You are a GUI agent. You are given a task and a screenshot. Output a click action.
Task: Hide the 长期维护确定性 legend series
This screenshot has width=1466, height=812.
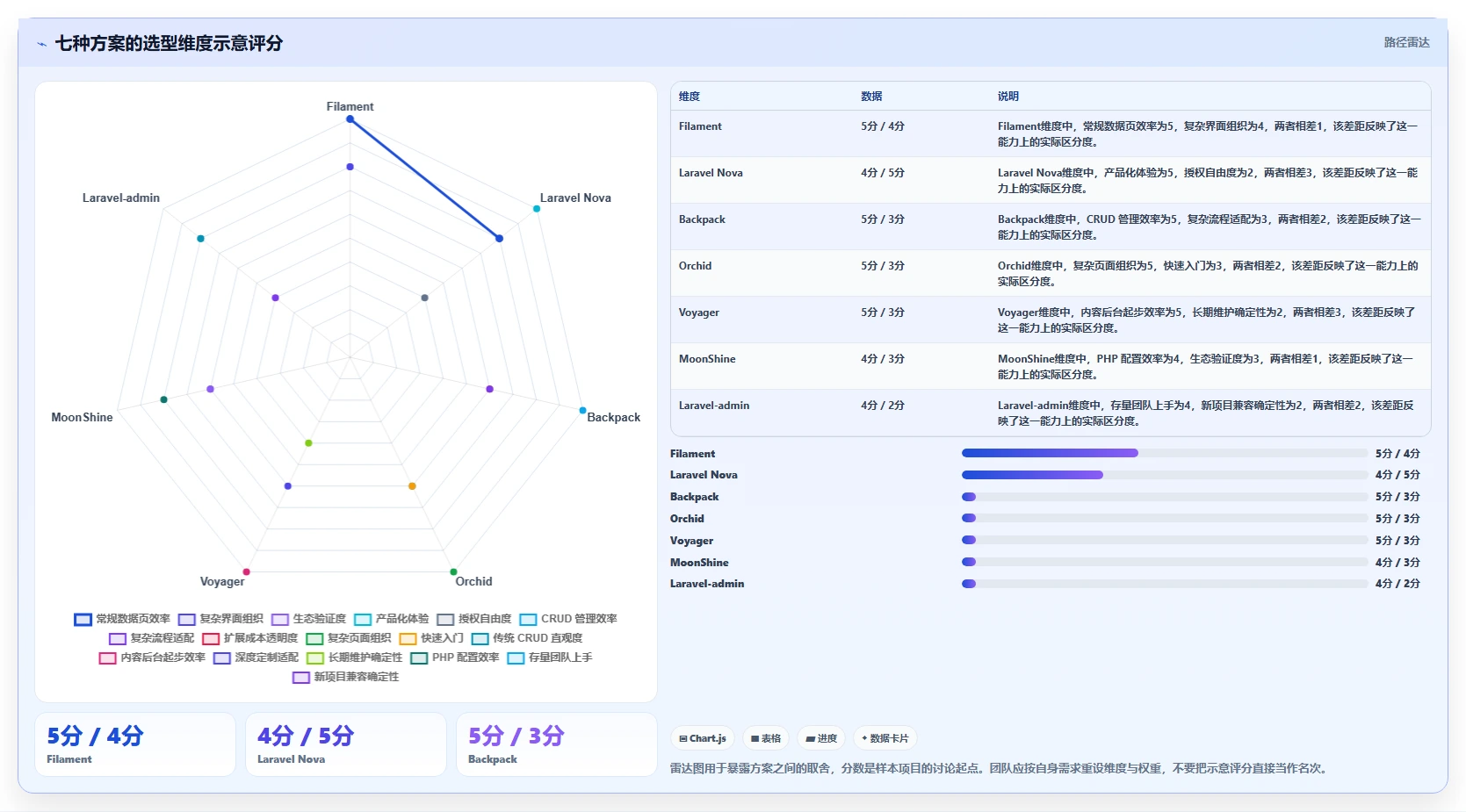coord(355,658)
